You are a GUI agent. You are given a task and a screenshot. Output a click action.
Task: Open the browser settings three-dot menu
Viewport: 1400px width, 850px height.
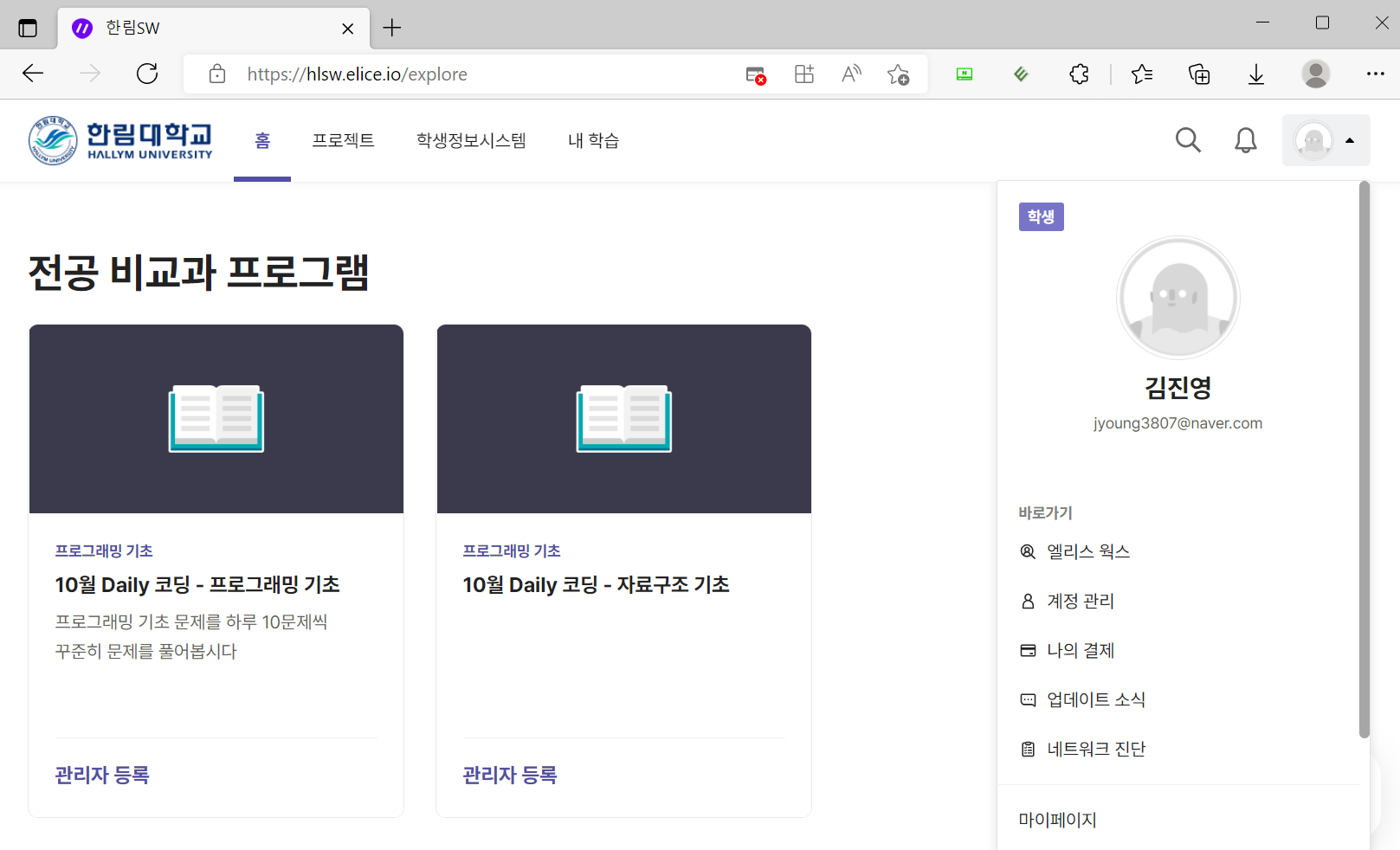pos(1376,74)
